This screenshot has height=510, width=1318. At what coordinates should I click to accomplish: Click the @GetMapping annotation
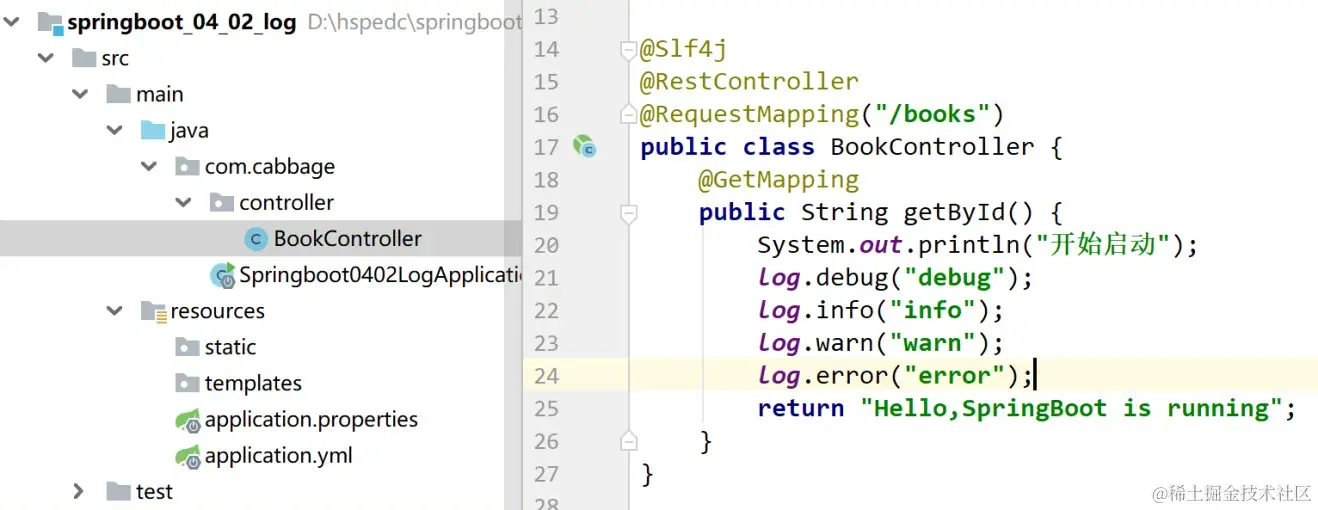(779, 179)
